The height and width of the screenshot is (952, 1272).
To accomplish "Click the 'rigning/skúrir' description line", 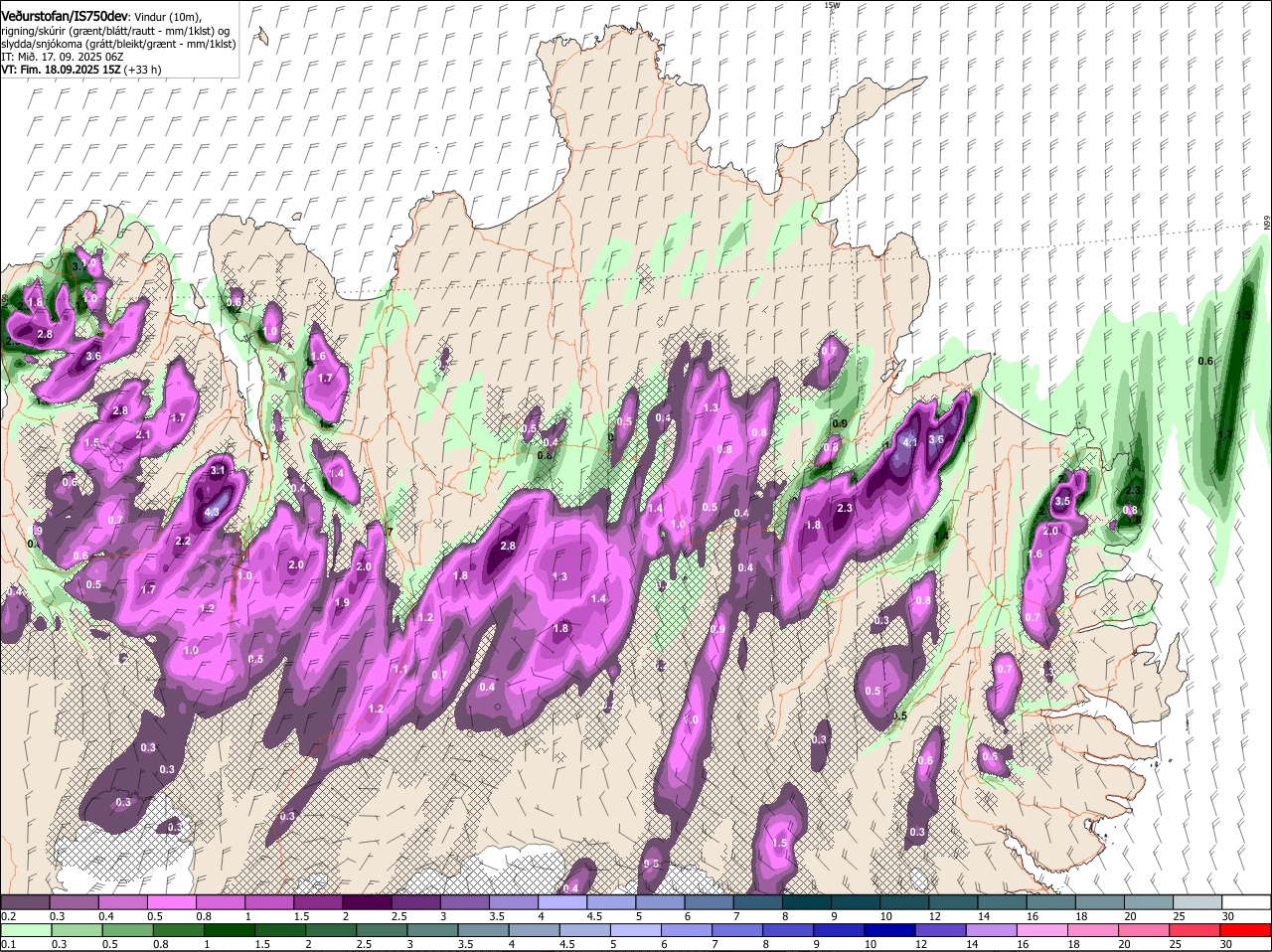I will point(115,31).
